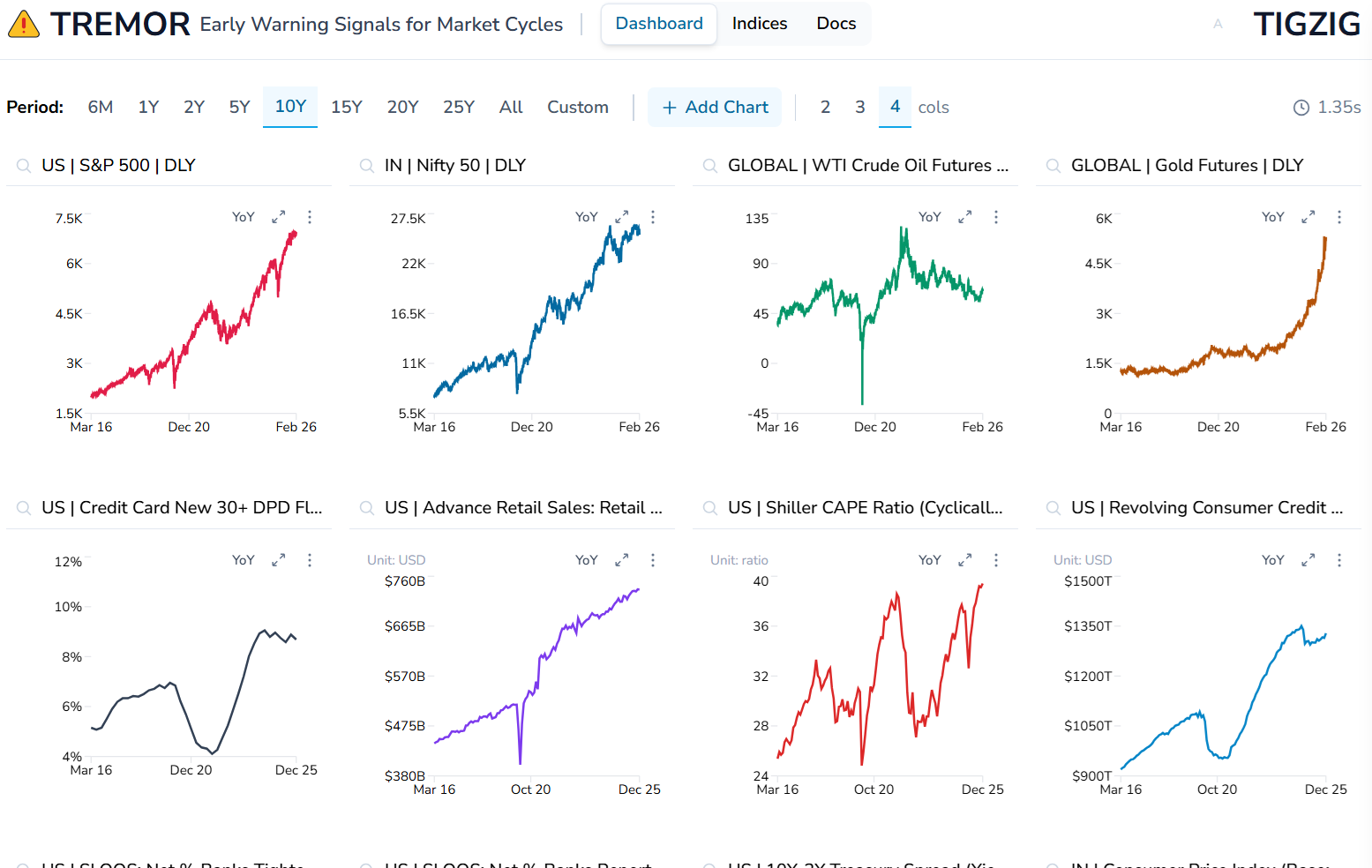The image size is (1372, 868).
Task: Expand the Advance Retail Sales chart fullscreen
Action: click(x=622, y=560)
